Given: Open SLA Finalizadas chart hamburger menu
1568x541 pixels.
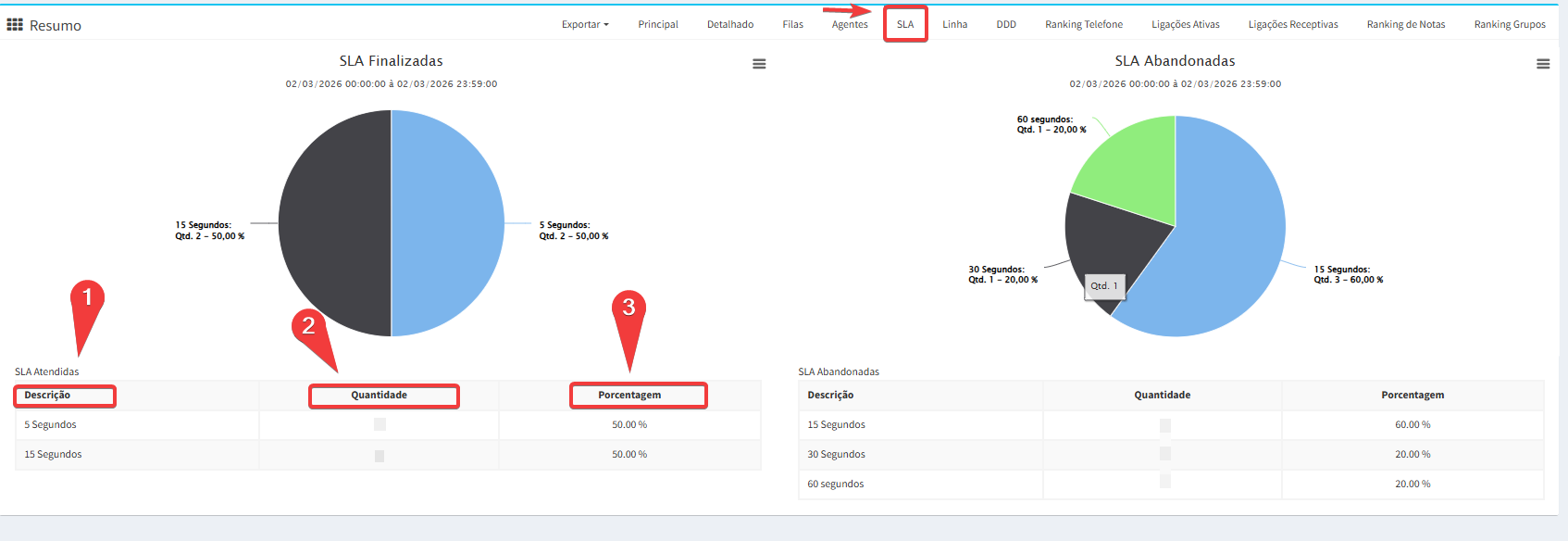Looking at the screenshot, I should 759,64.
